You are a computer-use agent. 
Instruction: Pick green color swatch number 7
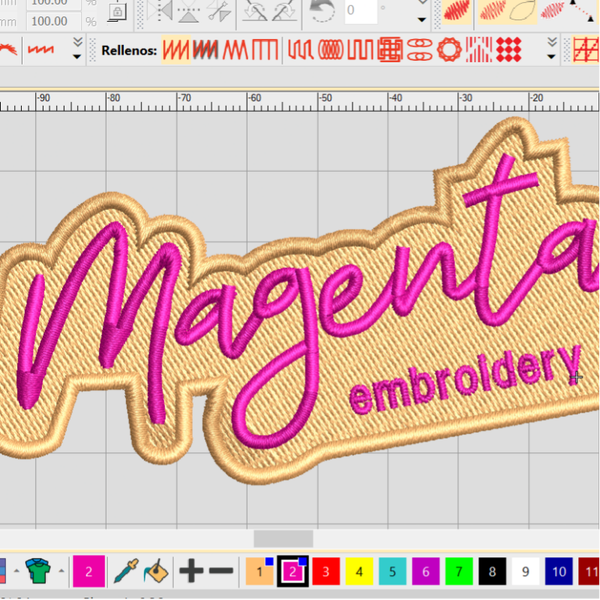coord(459,571)
